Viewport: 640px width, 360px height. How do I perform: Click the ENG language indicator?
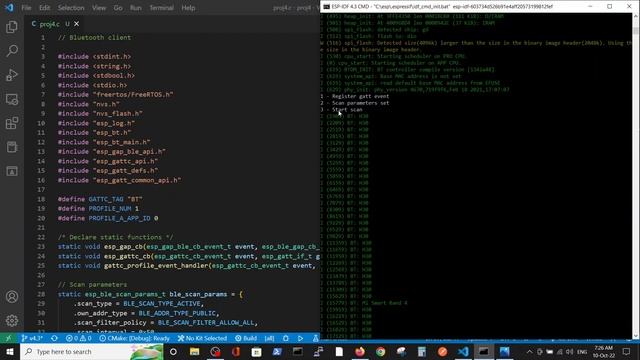582,351
